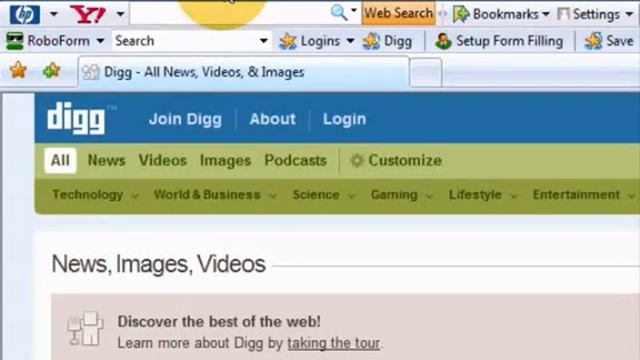
Task: Open a new blank browser tab
Action: tap(426, 73)
